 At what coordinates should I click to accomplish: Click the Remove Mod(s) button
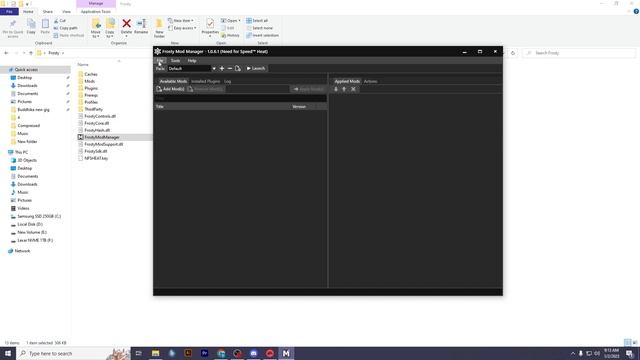click(206, 89)
